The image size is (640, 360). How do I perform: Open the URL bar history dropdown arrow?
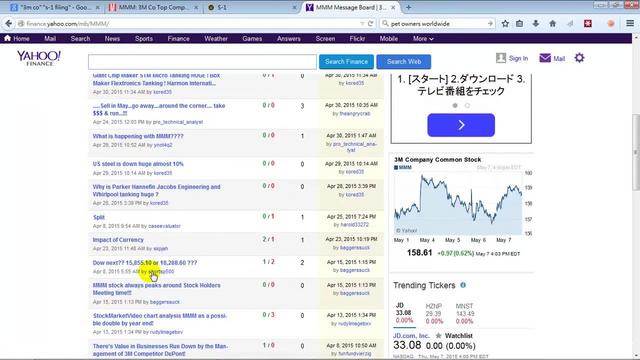coord(362,24)
